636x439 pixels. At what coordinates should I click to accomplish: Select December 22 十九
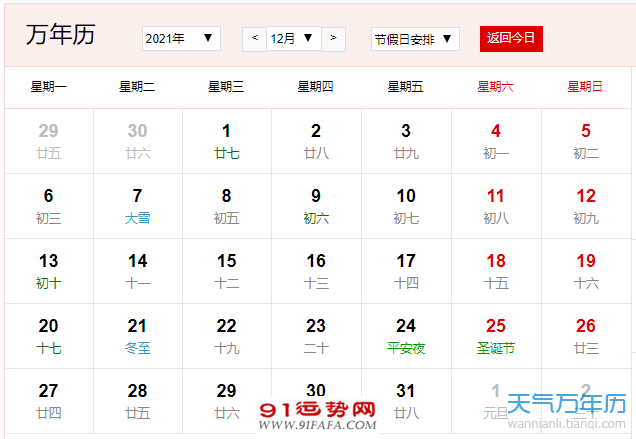pos(227,336)
